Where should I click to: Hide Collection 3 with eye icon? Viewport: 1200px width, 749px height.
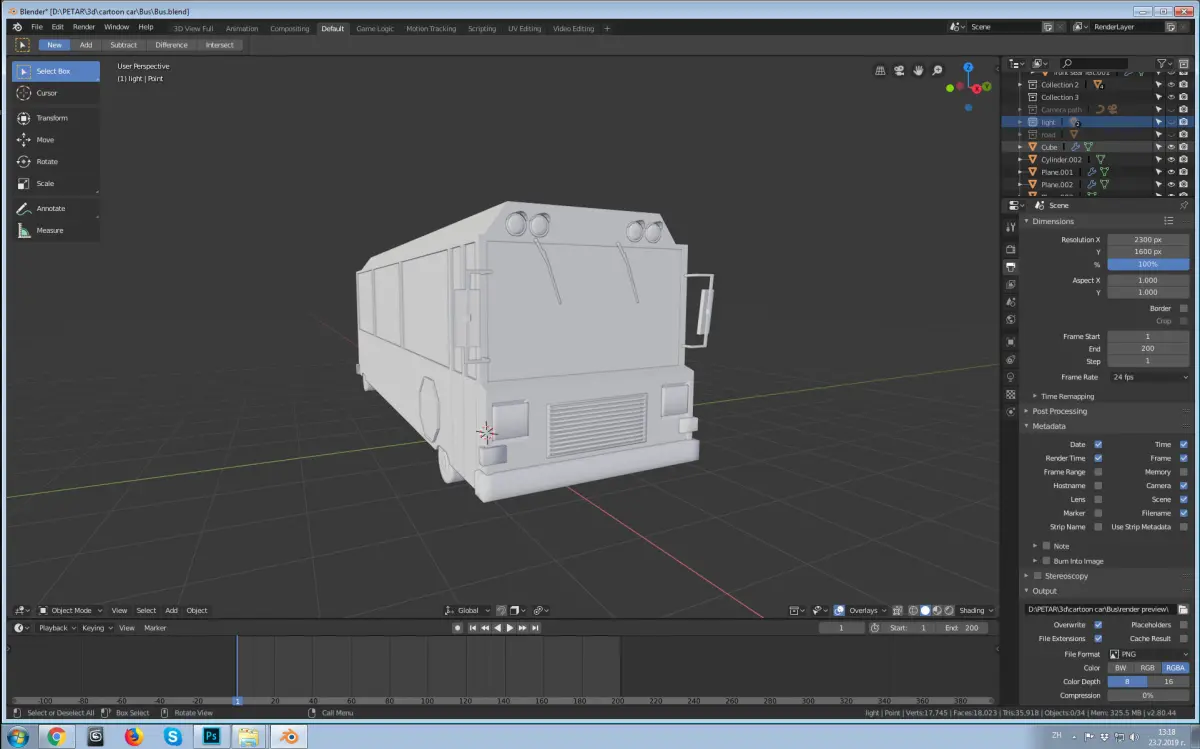[x=1171, y=97]
